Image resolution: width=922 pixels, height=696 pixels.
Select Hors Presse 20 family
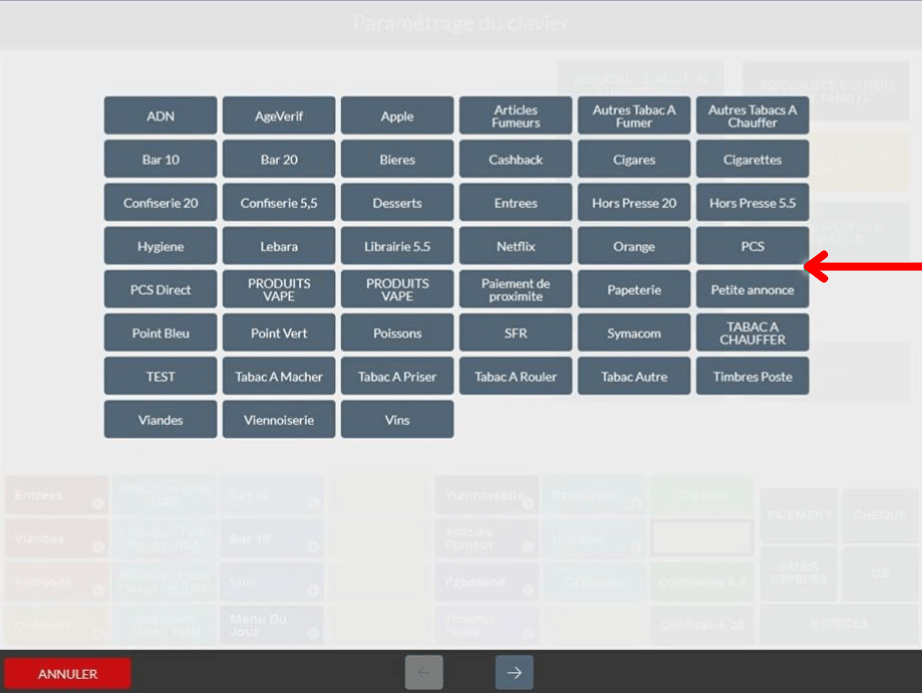tap(634, 203)
